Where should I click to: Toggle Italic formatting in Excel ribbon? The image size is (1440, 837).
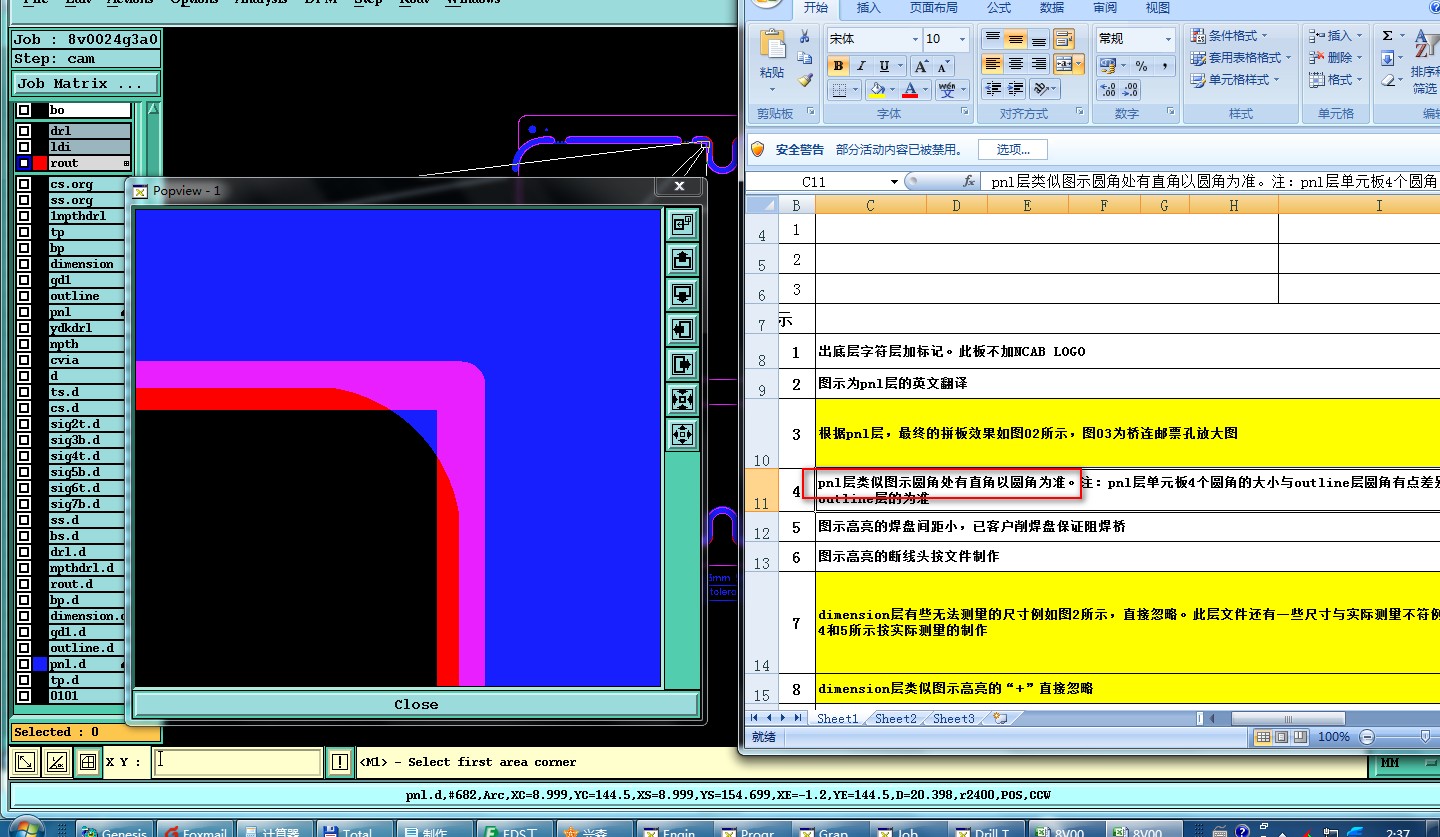click(861, 66)
